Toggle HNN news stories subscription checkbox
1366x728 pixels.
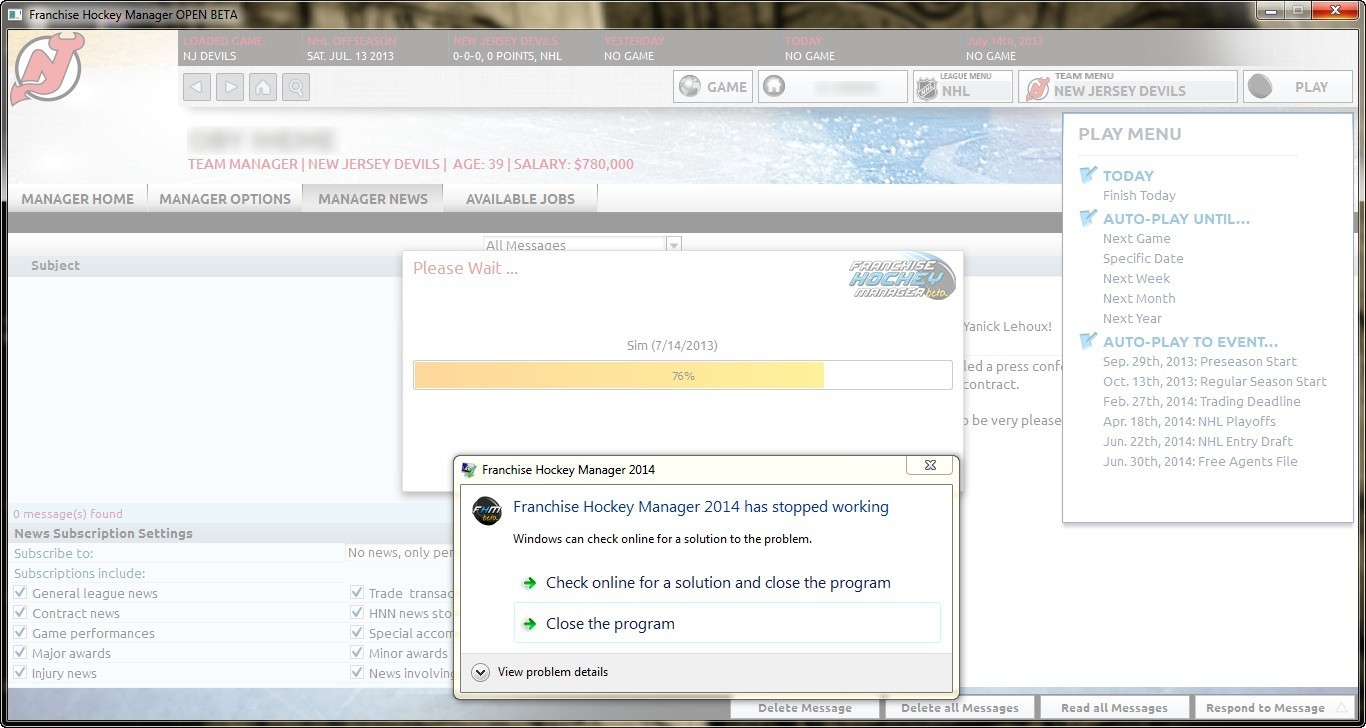[x=357, y=613]
